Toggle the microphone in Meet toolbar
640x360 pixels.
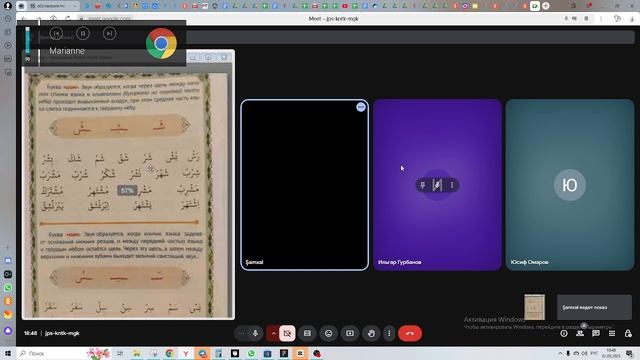(255, 333)
